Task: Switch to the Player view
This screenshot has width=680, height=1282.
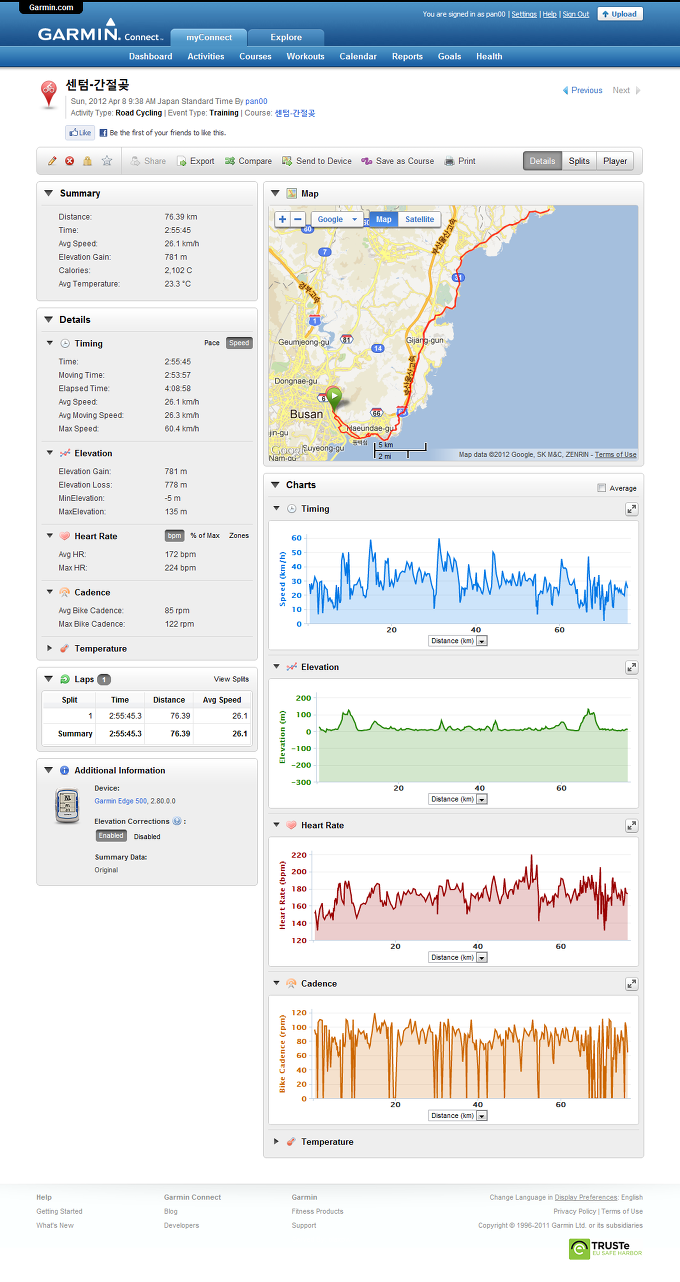Action: point(615,160)
